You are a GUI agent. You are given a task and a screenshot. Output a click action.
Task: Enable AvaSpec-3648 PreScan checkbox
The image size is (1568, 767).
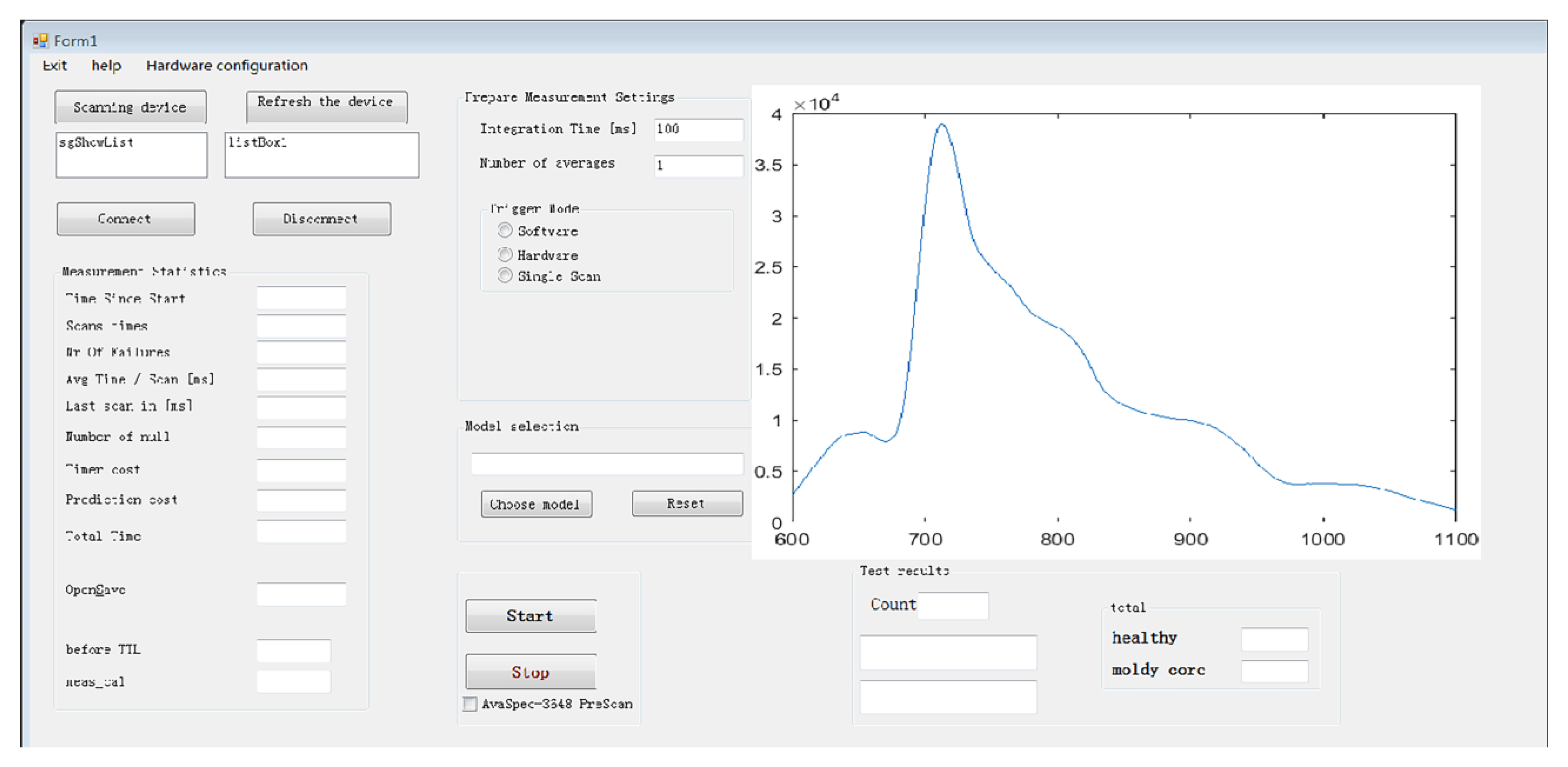470,704
